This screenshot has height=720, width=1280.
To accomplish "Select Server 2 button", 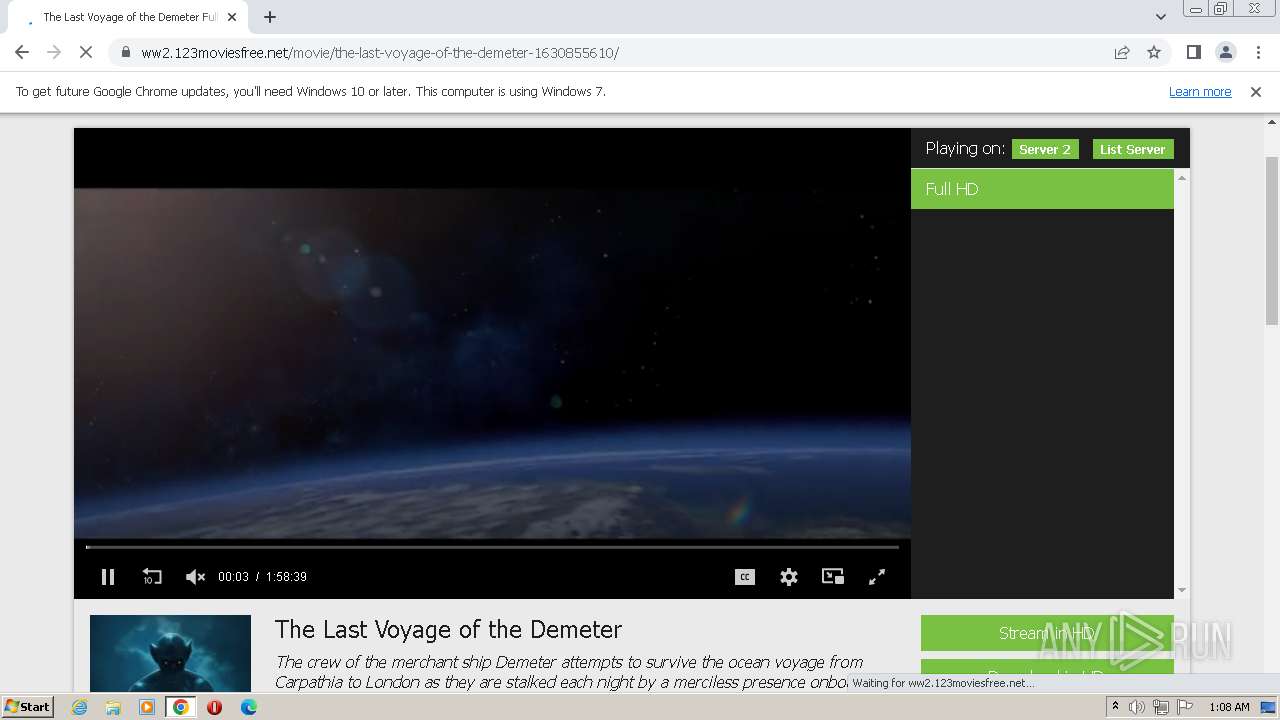I will point(1045,149).
